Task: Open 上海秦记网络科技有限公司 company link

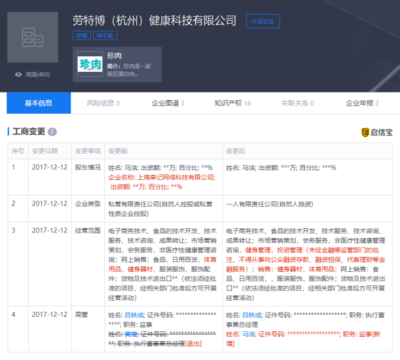Action: pos(176,178)
